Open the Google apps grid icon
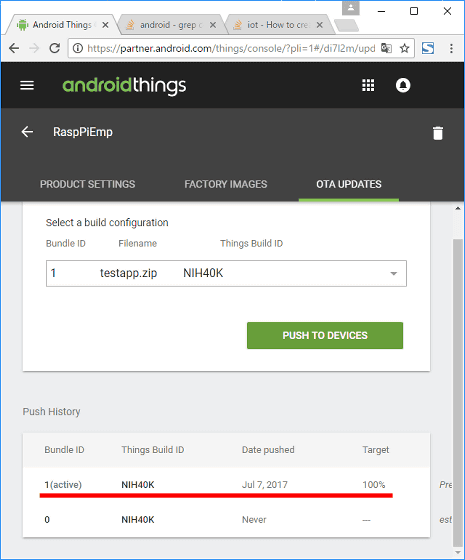465x560 pixels. pyautogui.click(x=368, y=85)
